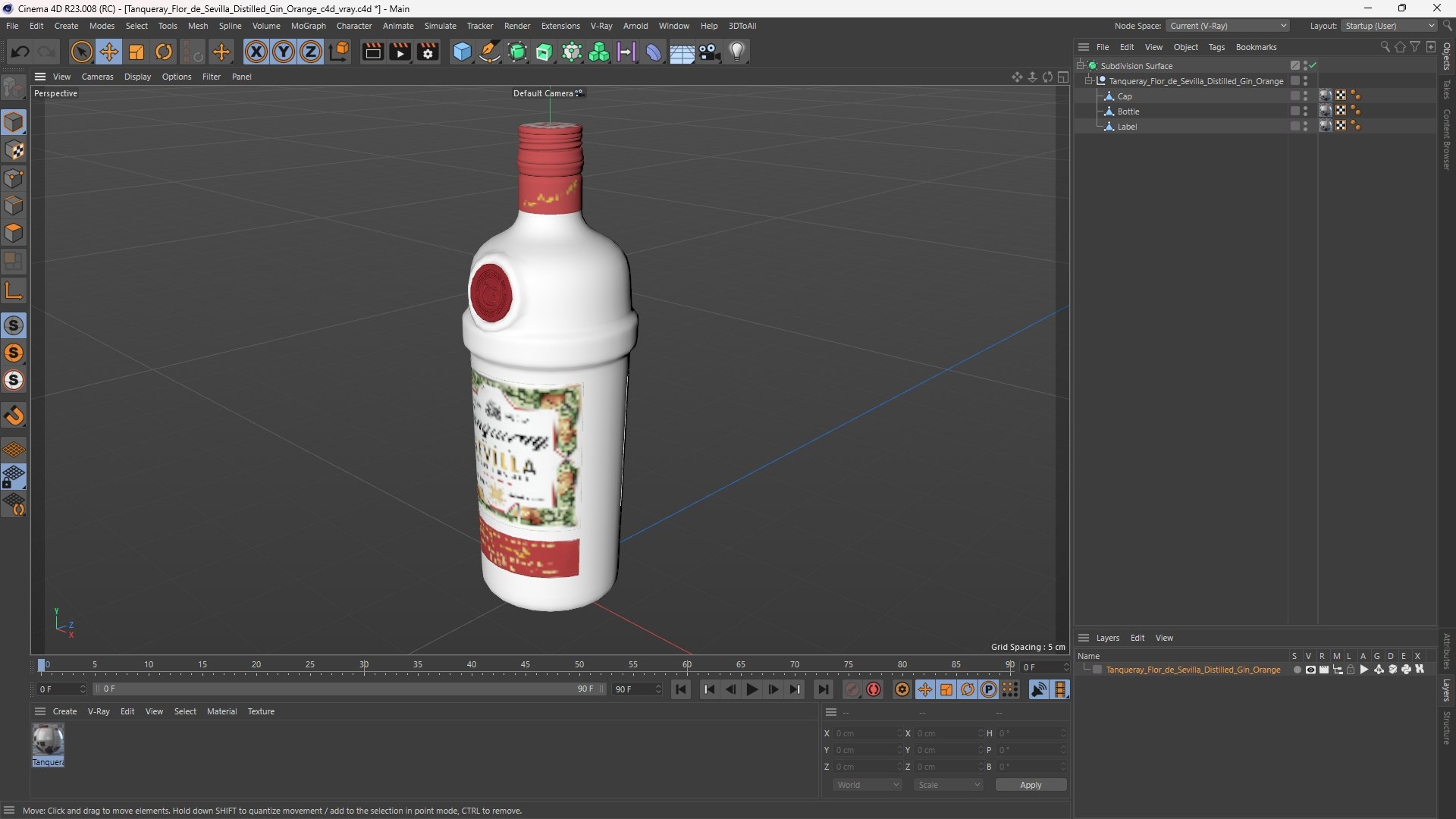Open the World coordinate system dropdown

tap(868, 785)
